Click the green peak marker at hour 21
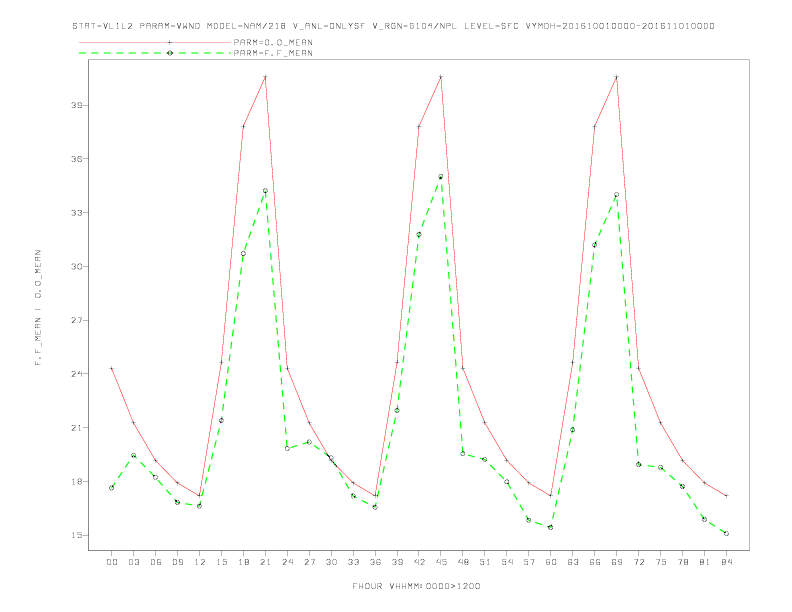The height and width of the screenshot is (612, 792). coord(265,191)
